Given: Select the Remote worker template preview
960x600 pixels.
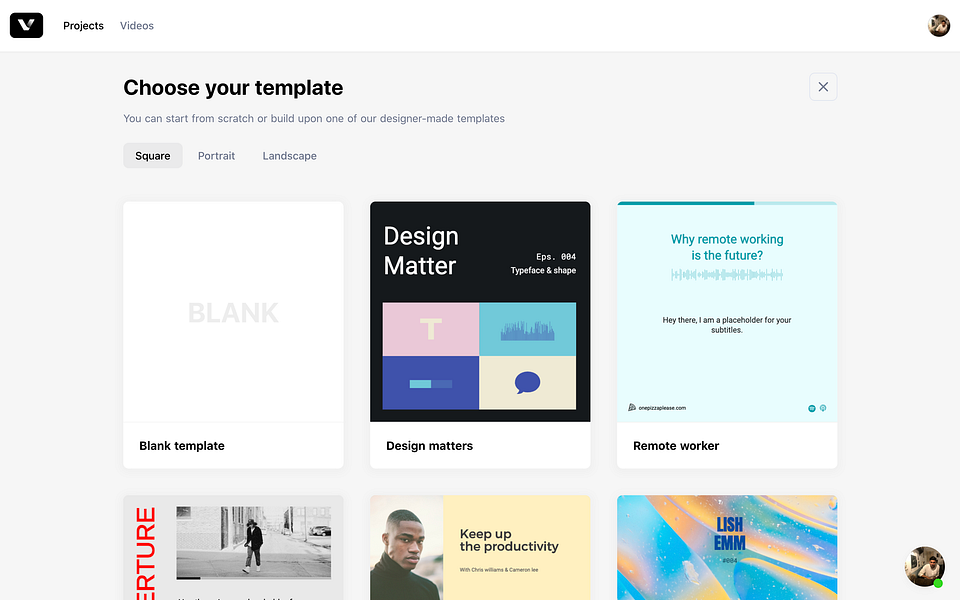Looking at the screenshot, I should point(727,312).
